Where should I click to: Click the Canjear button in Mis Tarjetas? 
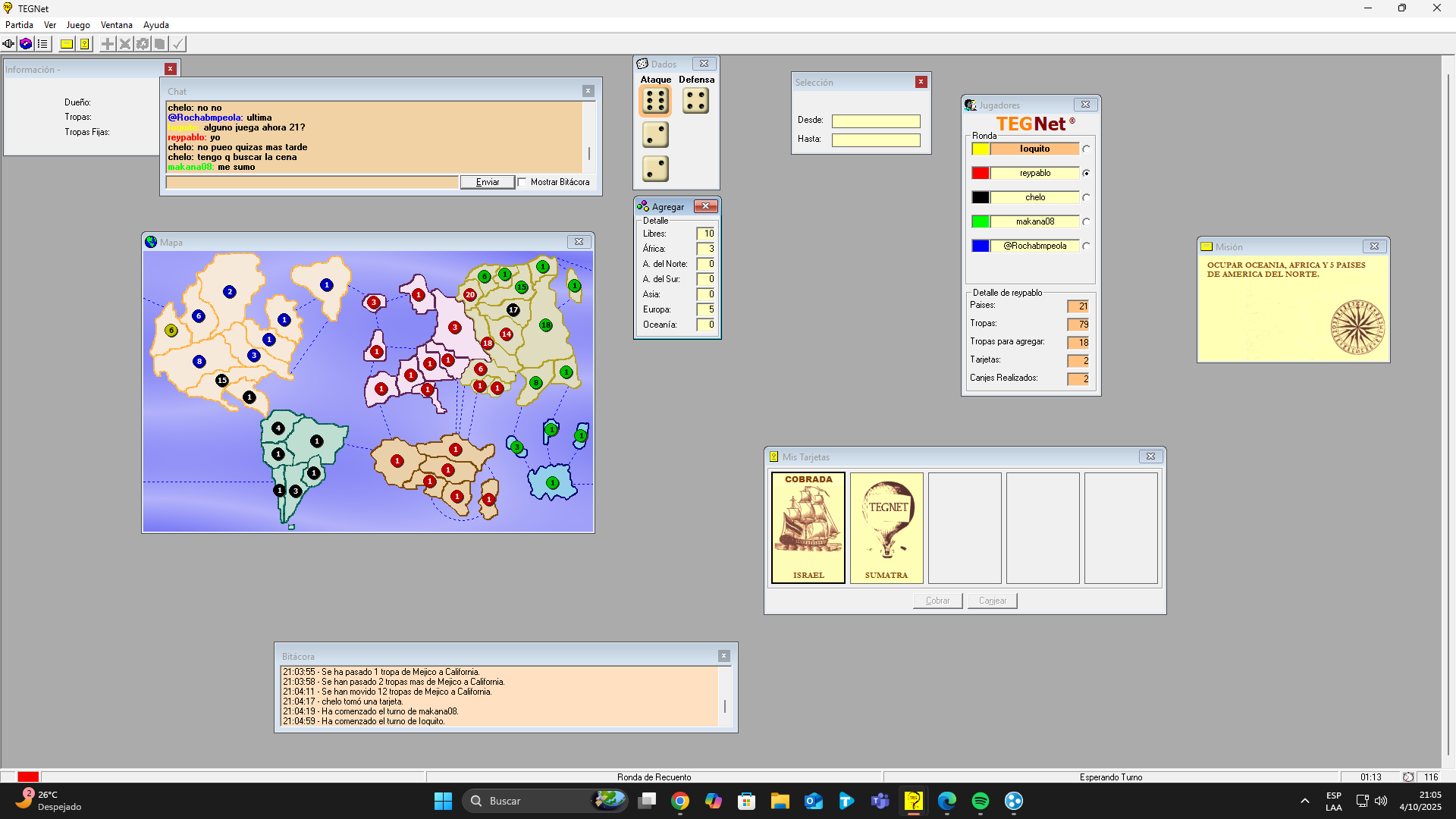[992, 601]
